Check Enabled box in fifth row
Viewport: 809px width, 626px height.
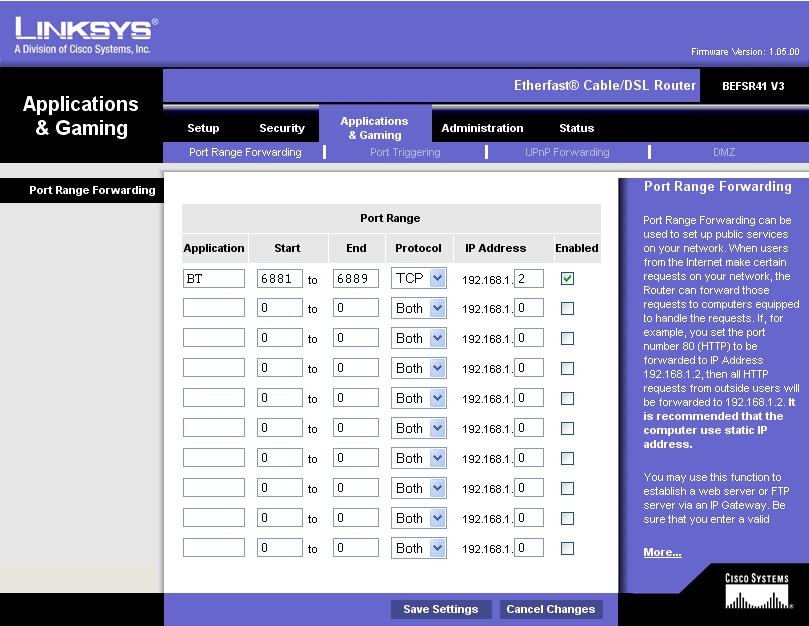coord(567,398)
